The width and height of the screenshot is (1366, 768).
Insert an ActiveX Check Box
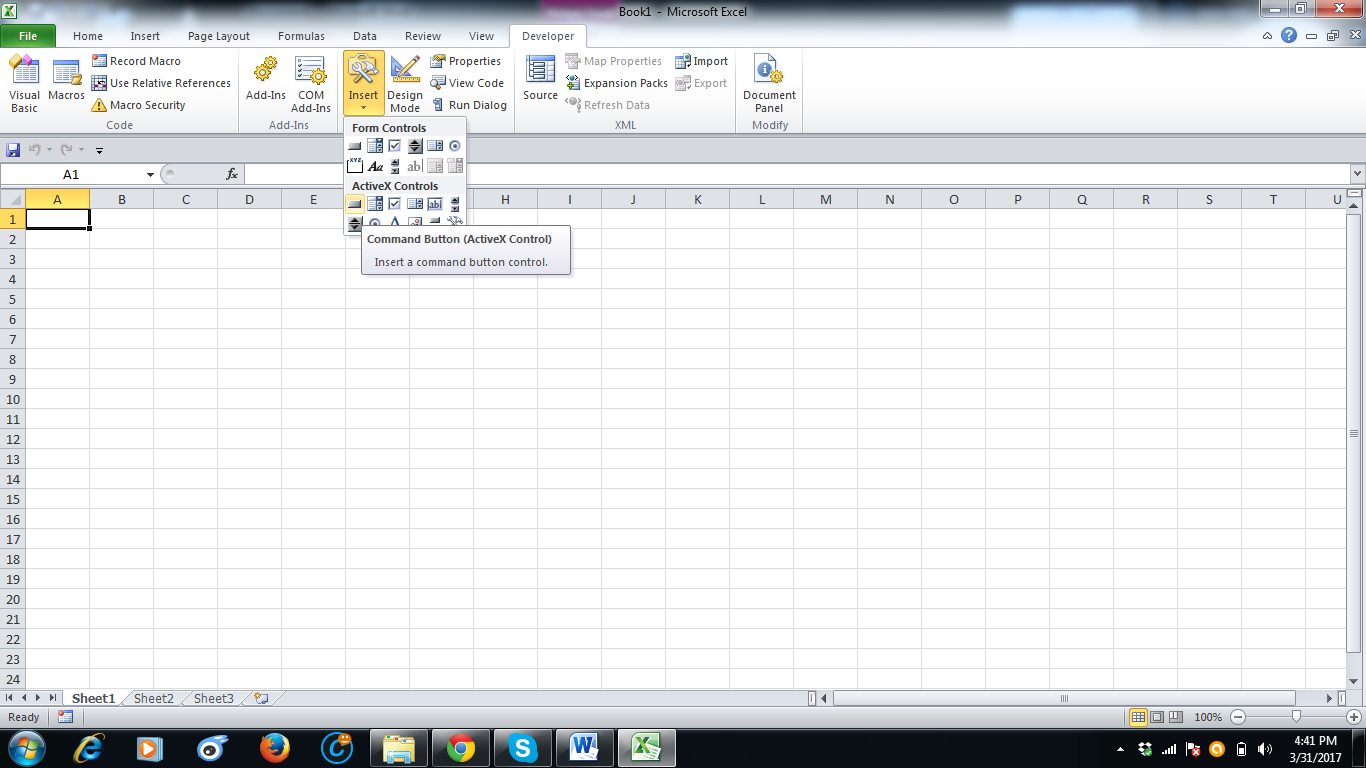[395, 204]
